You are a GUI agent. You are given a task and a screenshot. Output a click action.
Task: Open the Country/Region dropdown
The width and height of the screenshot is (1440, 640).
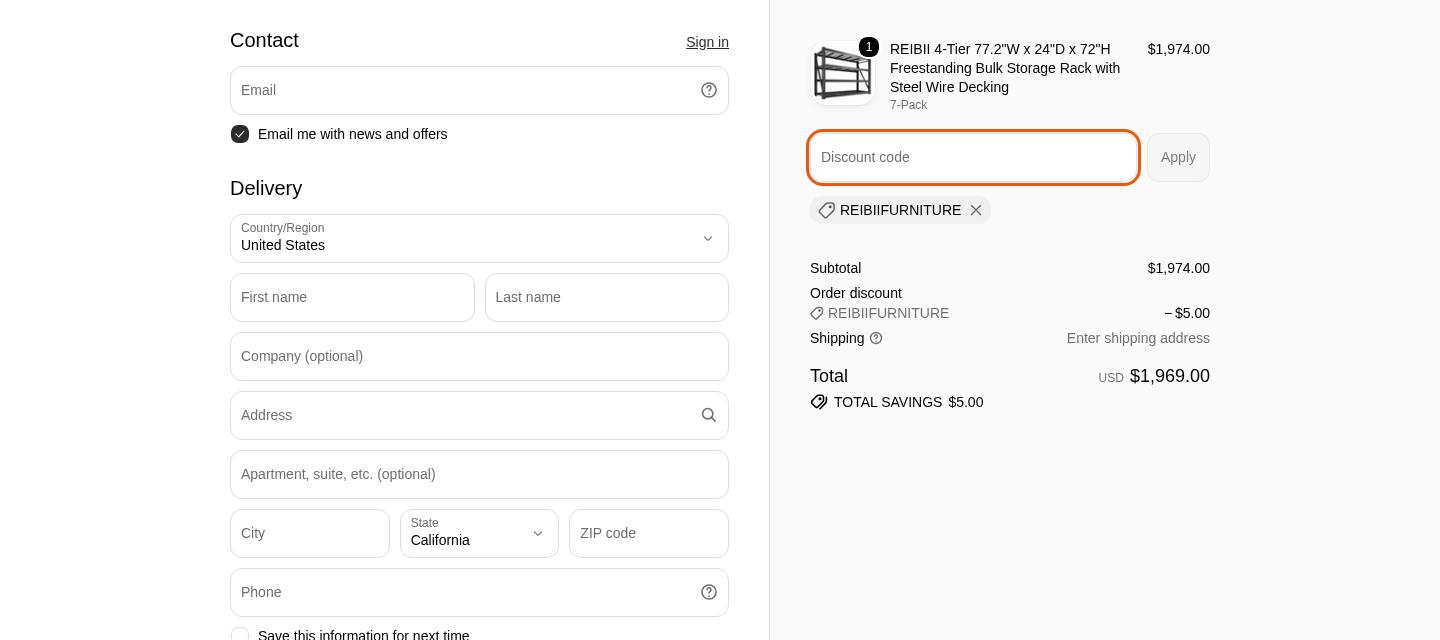point(479,238)
